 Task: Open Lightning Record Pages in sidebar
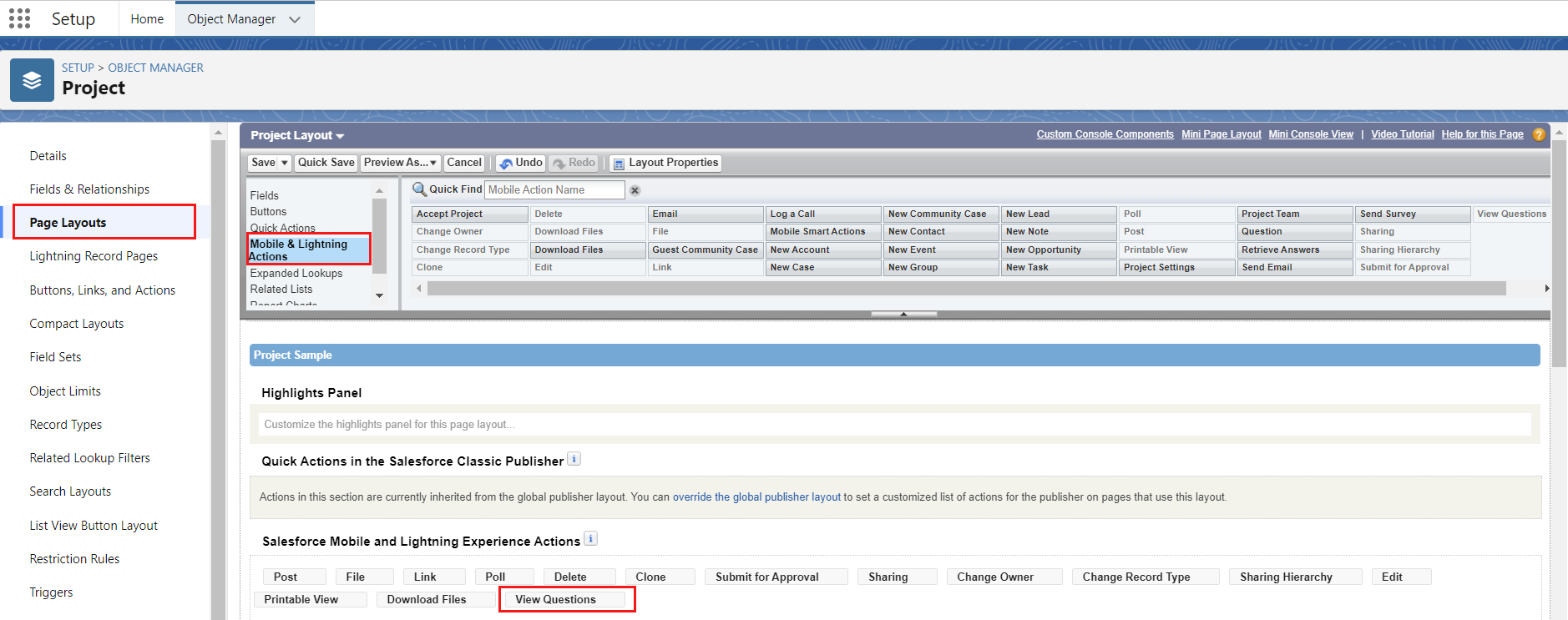pyautogui.click(x=94, y=256)
